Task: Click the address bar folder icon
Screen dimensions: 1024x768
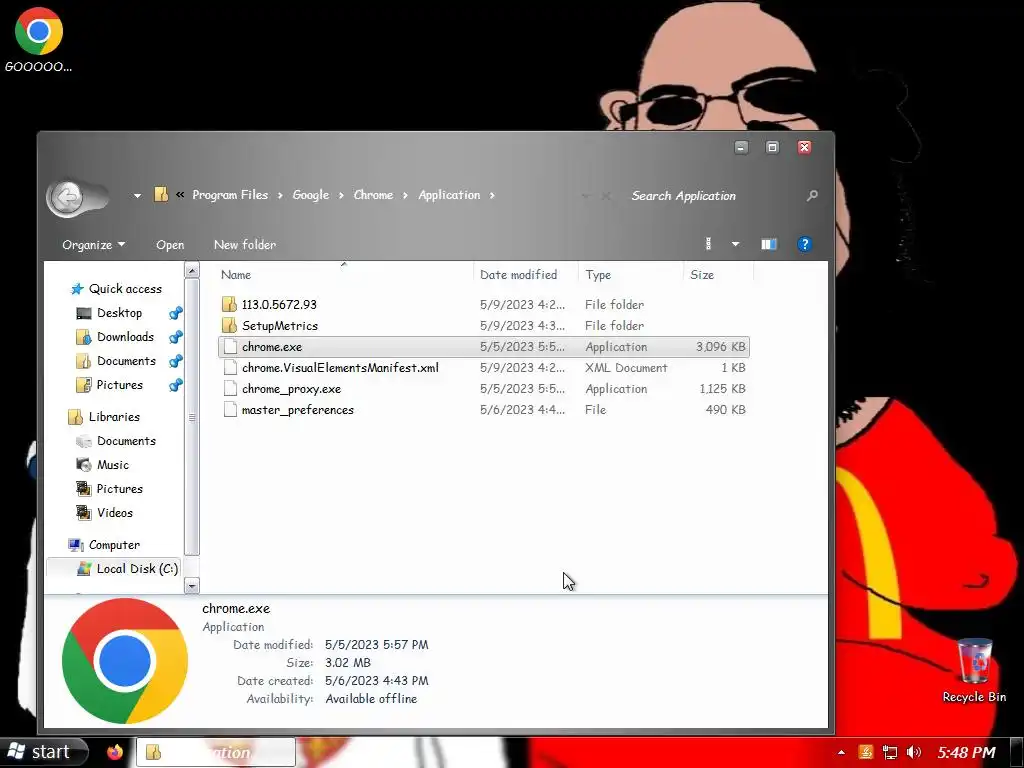Action: (x=161, y=195)
